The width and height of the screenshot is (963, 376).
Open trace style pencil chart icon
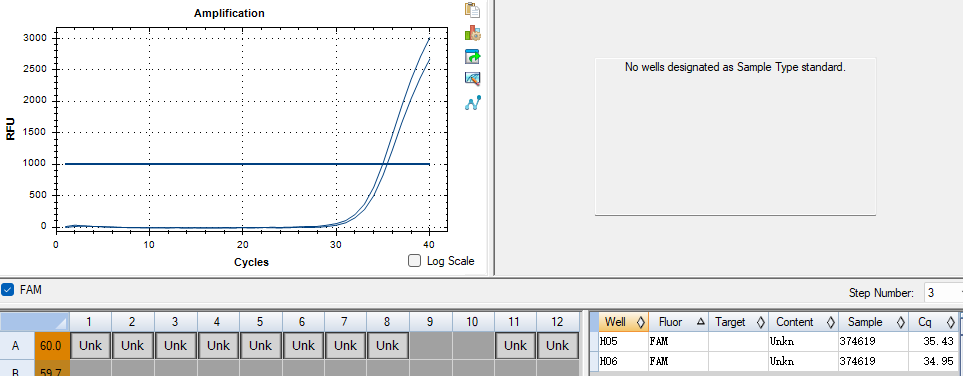(x=472, y=79)
